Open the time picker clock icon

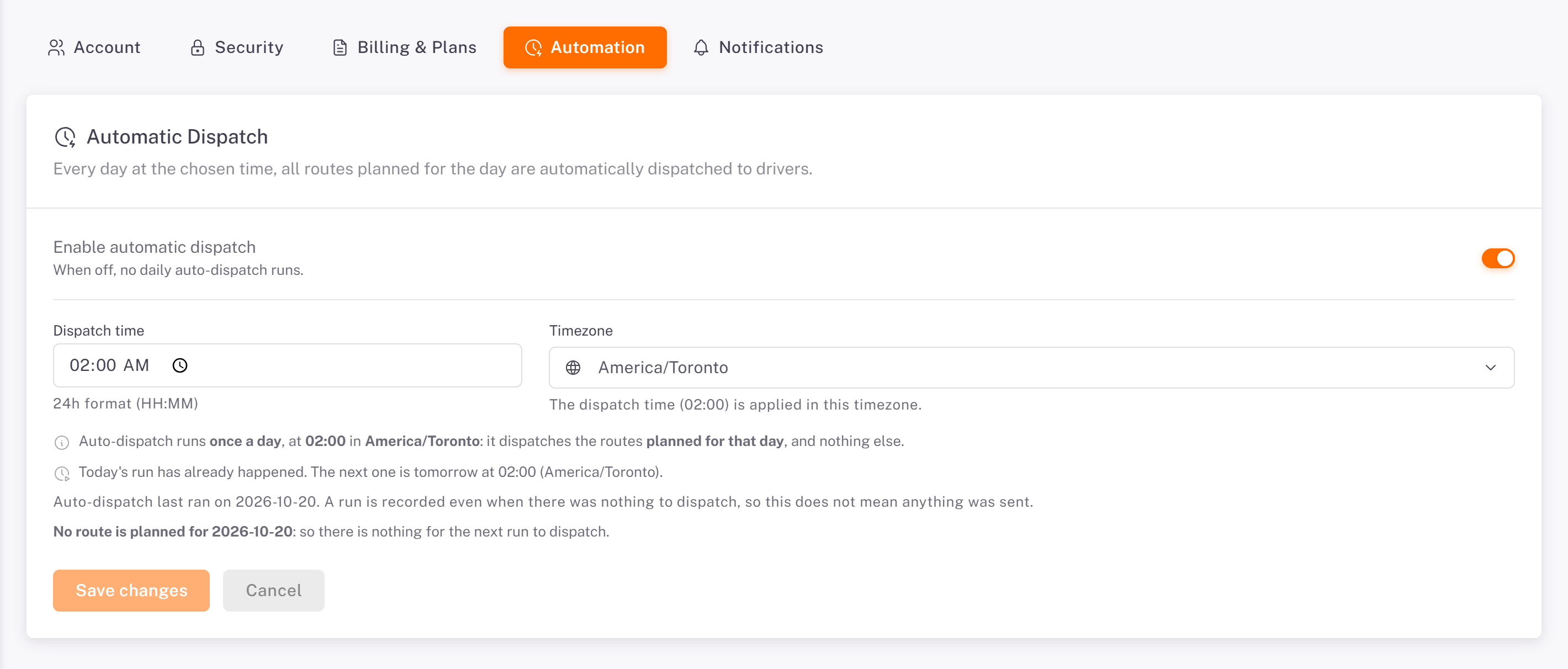pyautogui.click(x=179, y=365)
